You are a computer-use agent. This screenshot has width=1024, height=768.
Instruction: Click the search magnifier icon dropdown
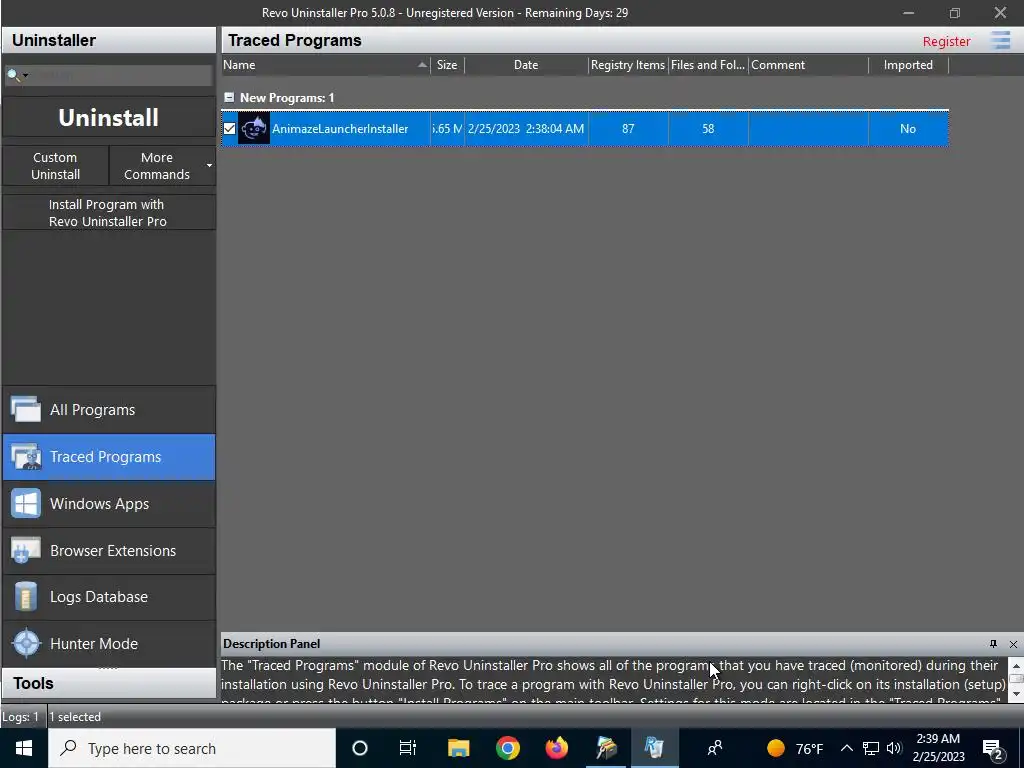(17, 75)
